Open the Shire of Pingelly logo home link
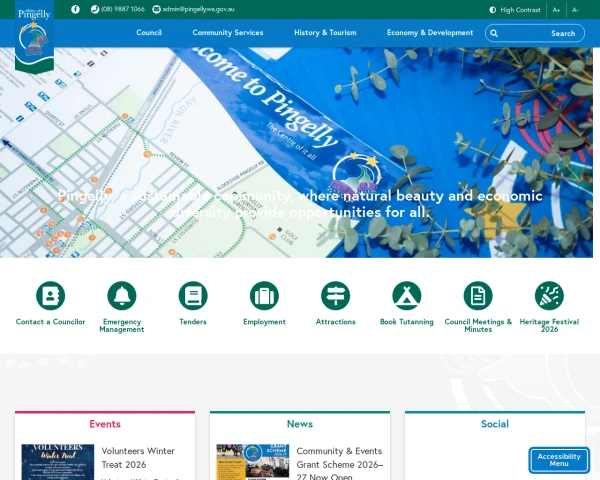Screen dimensions: 600x480 tap(34, 36)
